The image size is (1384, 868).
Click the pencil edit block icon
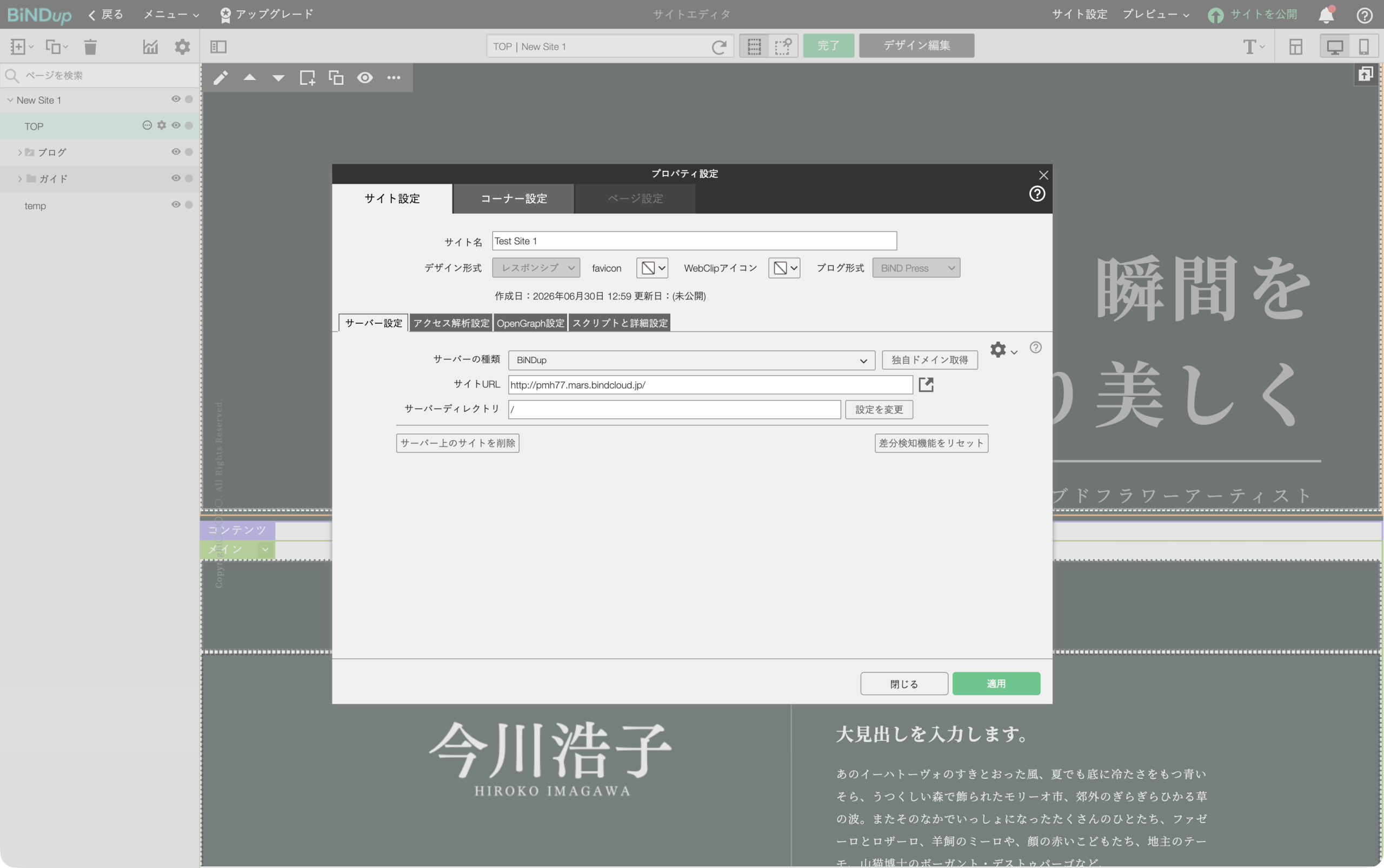coord(221,77)
